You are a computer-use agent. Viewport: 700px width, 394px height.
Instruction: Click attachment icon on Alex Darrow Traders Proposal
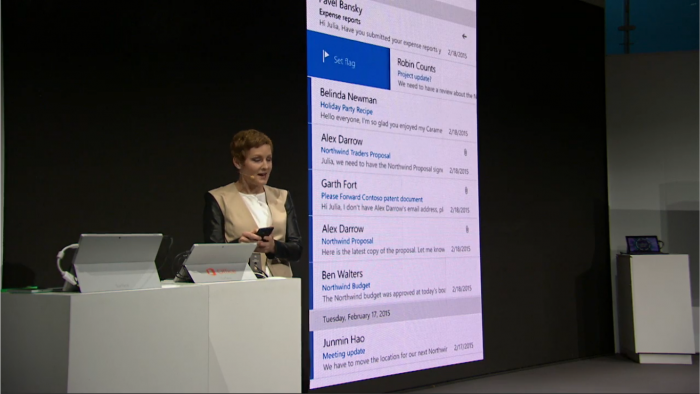(x=465, y=153)
